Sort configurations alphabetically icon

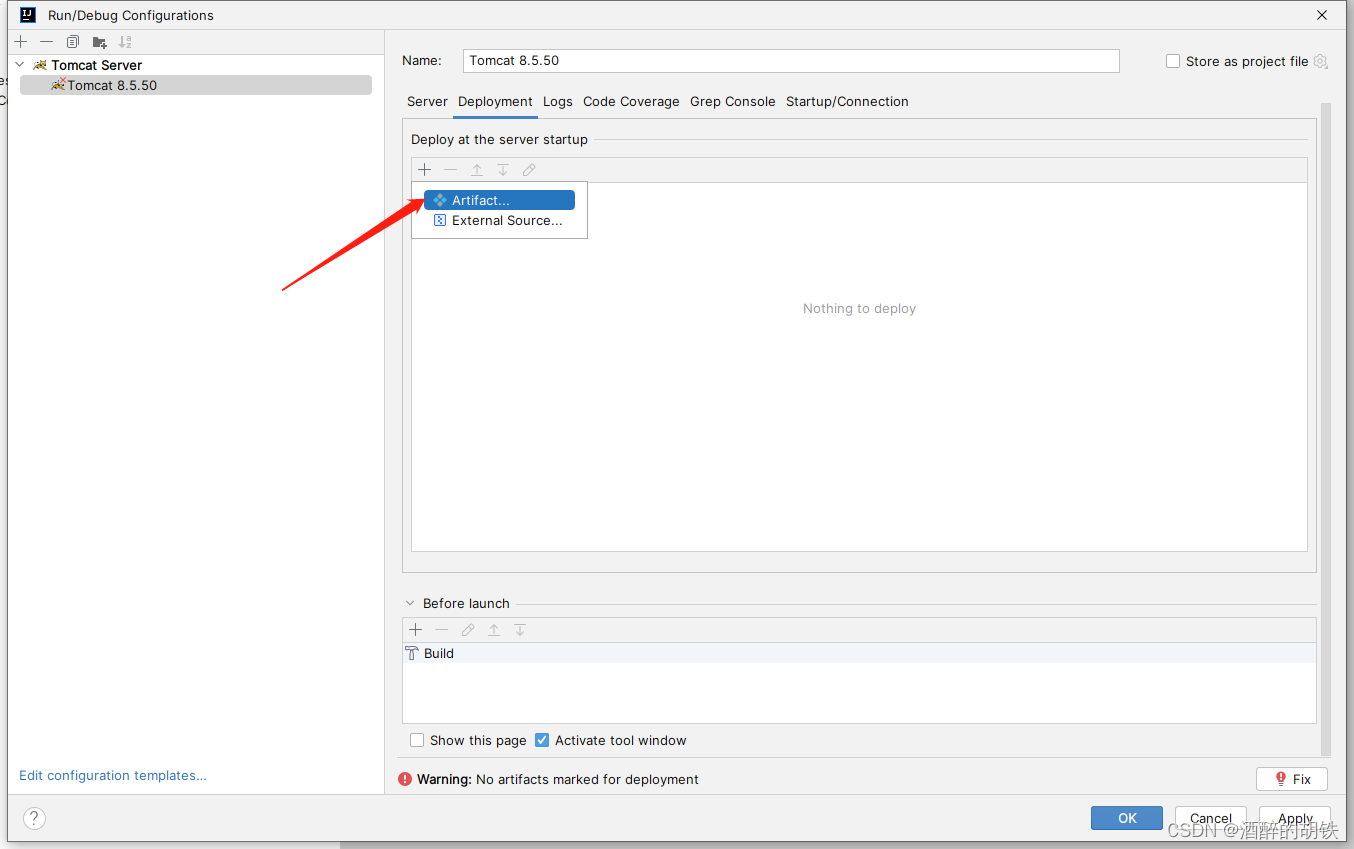click(125, 42)
